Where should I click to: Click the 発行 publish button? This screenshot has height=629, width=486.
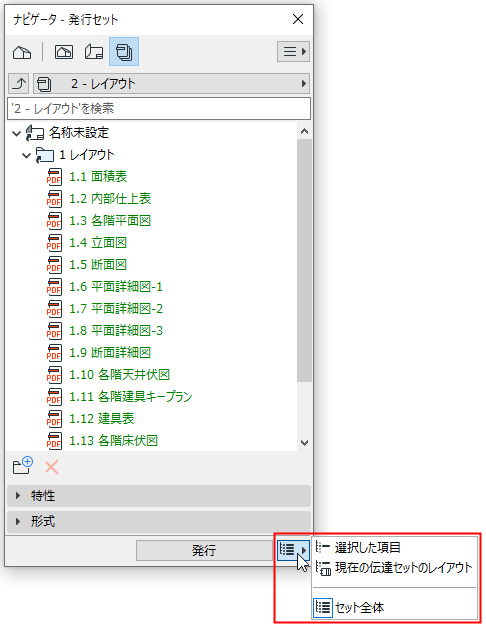click(x=204, y=550)
